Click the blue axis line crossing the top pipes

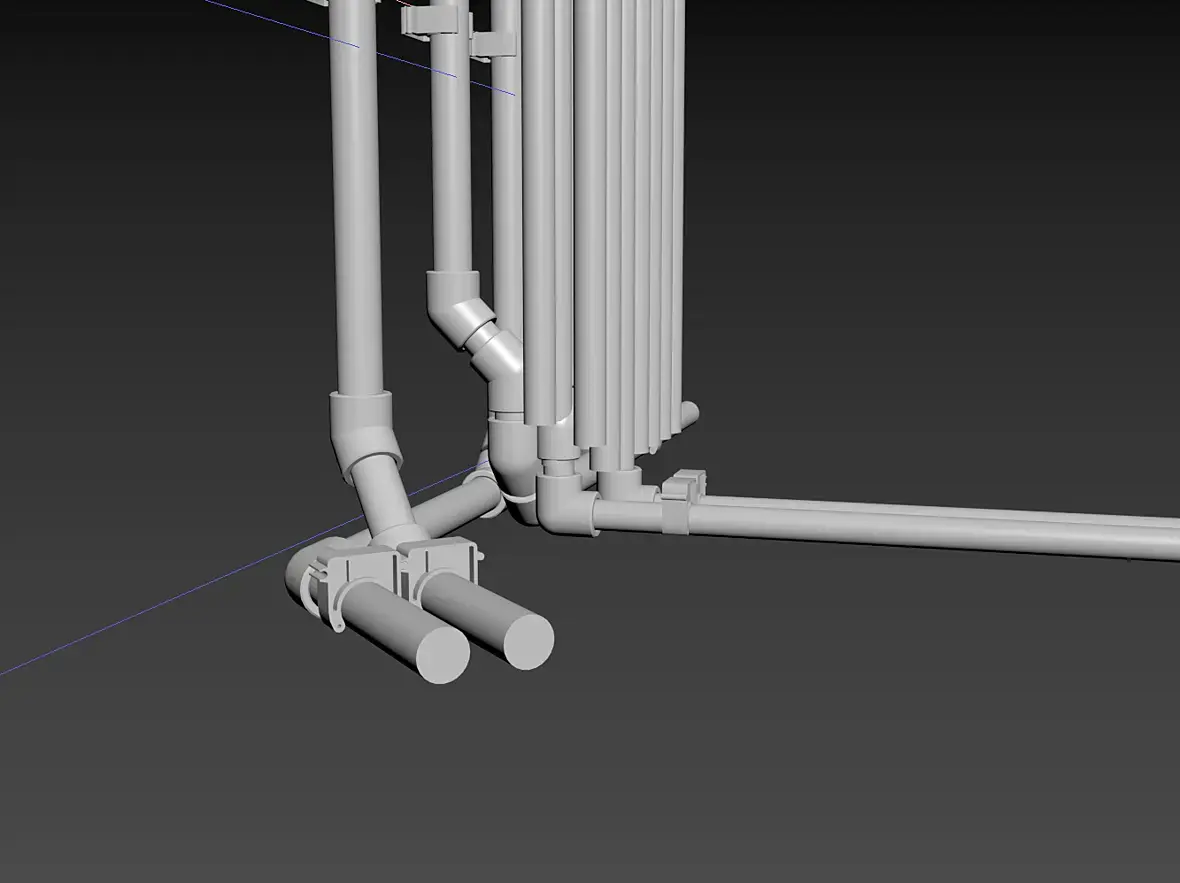tap(361, 47)
